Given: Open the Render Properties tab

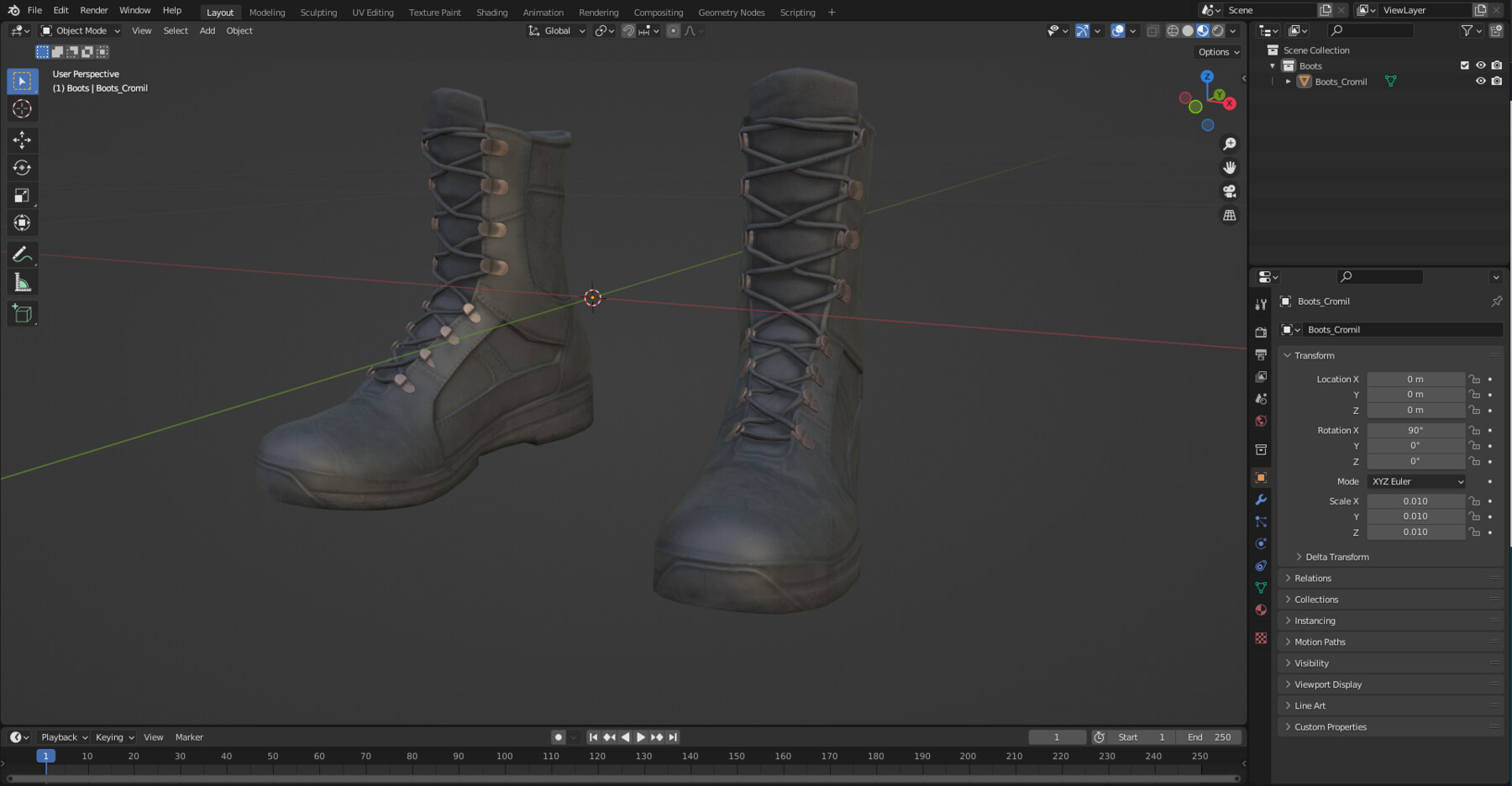Looking at the screenshot, I should click(1261, 331).
